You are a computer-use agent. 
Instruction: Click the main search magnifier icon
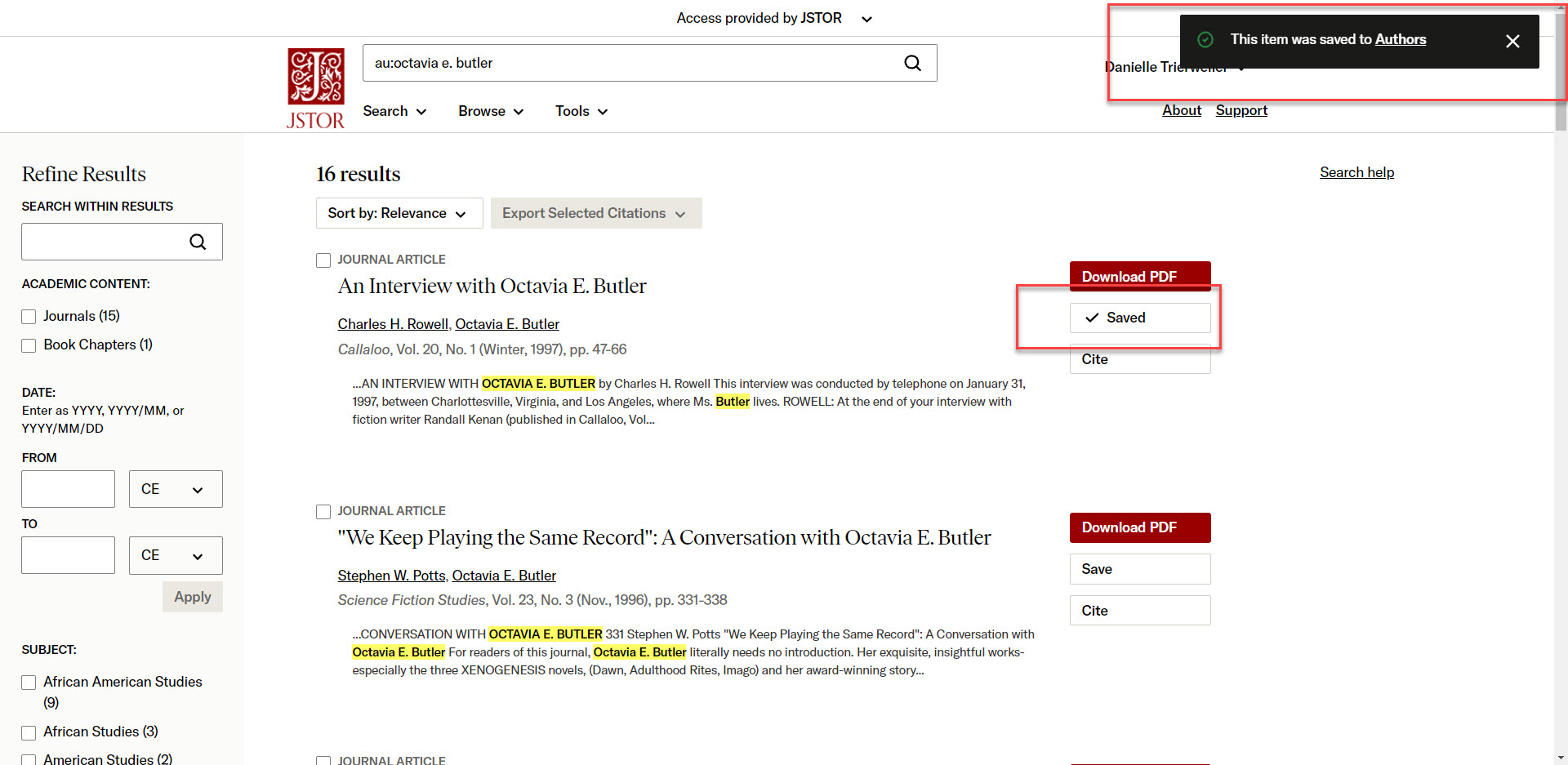tap(912, 63)
